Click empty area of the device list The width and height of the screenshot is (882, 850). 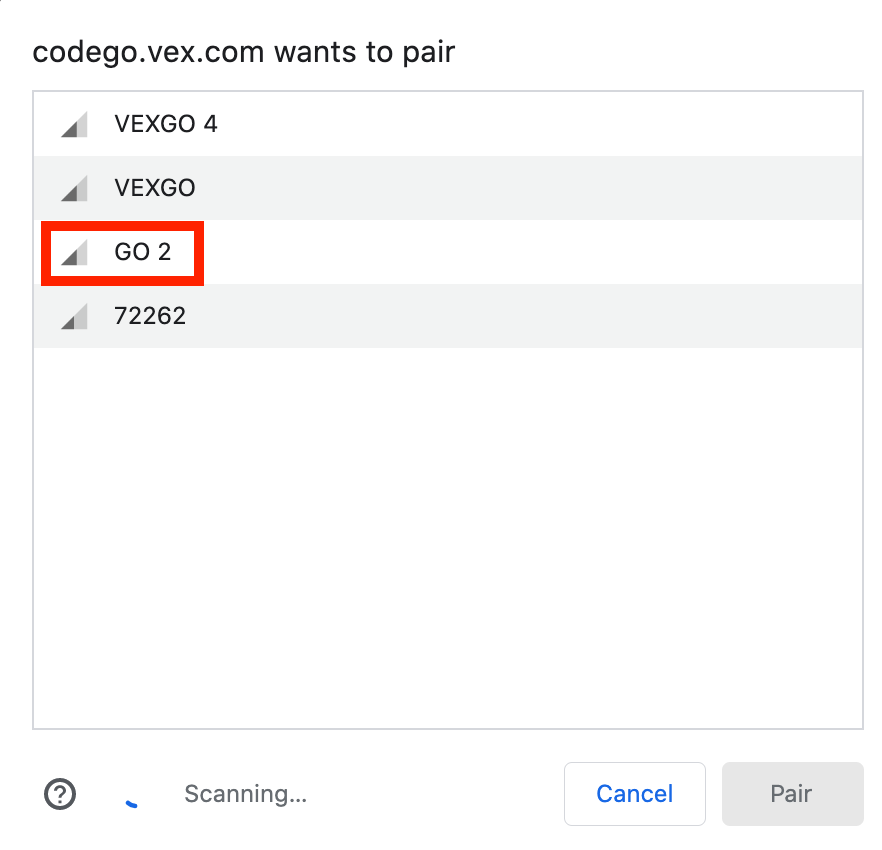(448, 537)
